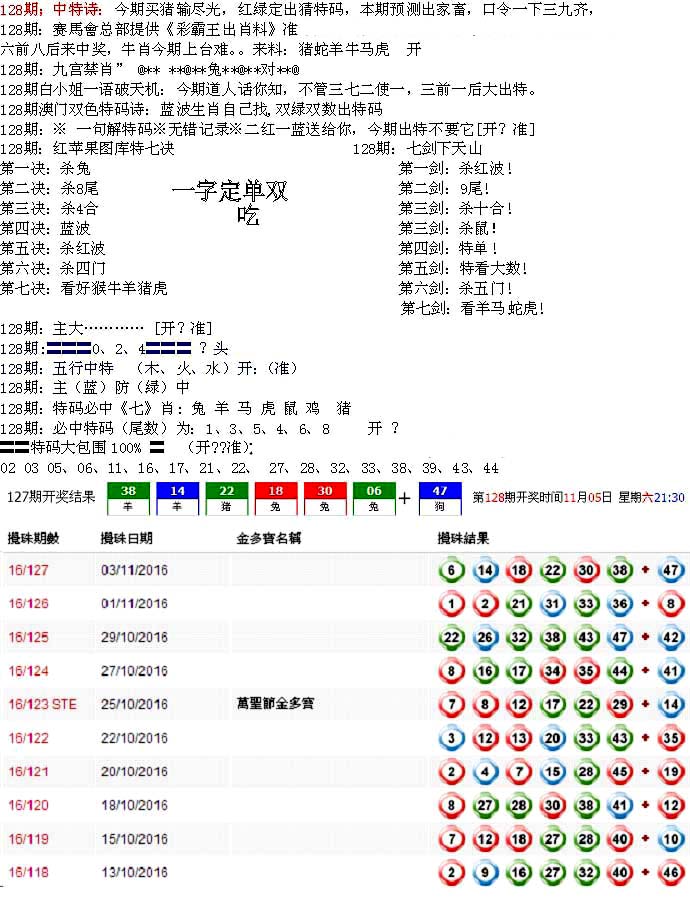Image resolution: width=690 pixels, height=897 pixels.
Task: Click the green 22 result box labeled 猪
Action: (x=227, y=498)
